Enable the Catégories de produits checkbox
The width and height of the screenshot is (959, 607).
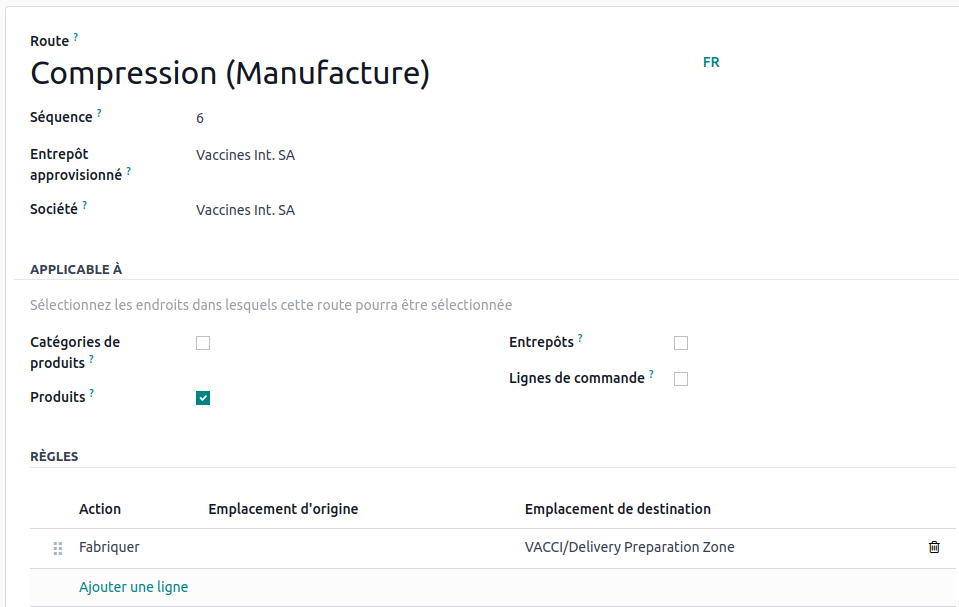(x=203, y=343)
